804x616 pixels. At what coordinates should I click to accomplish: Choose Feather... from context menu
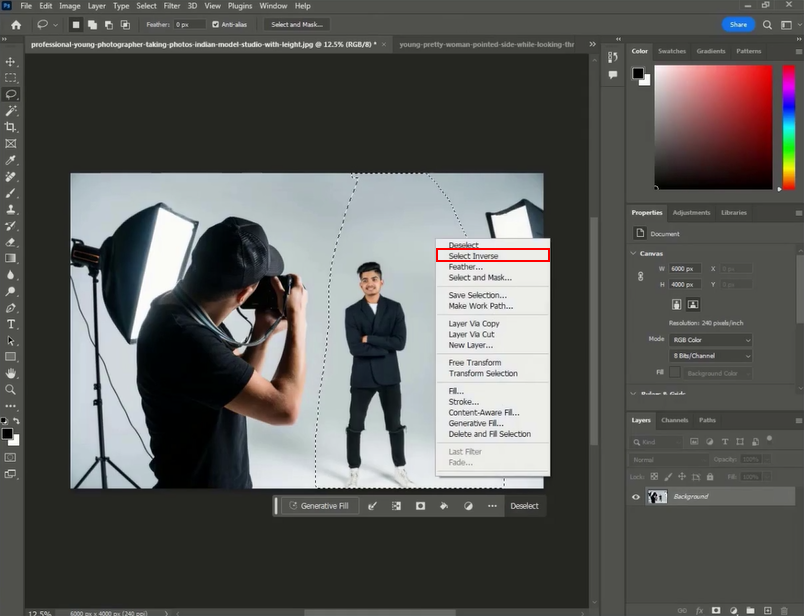[492, 267]
